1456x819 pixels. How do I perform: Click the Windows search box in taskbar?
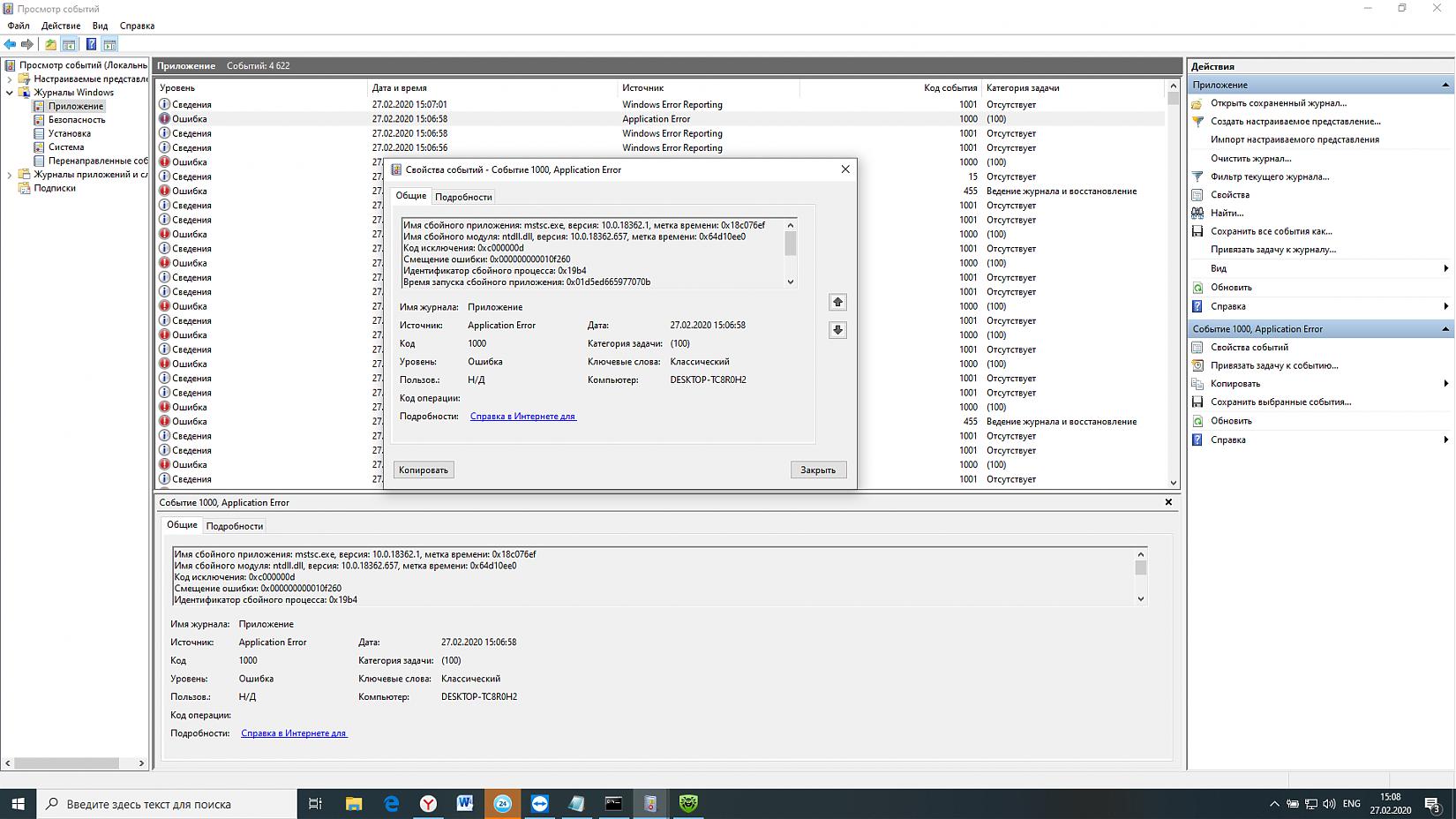(x=168, y=804)
